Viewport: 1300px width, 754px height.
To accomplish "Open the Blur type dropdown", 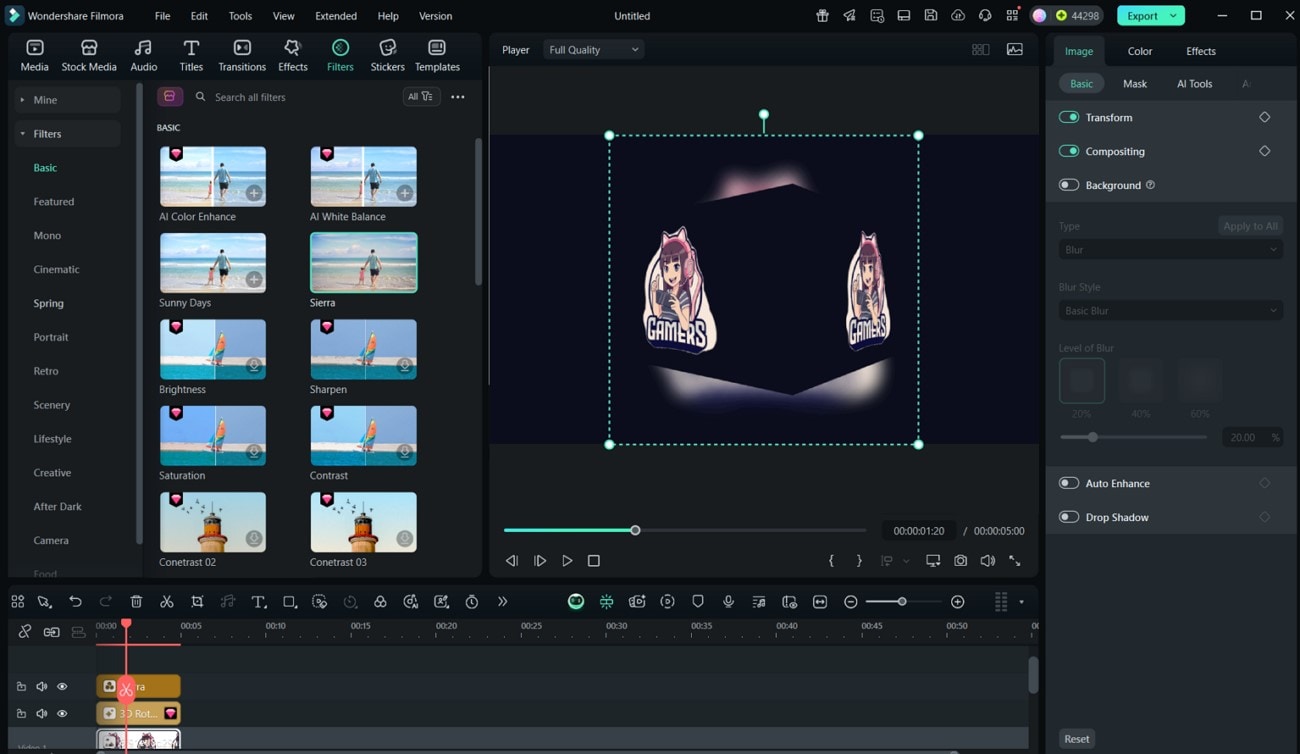I will pyautogui.click(x=1170, y=250).
